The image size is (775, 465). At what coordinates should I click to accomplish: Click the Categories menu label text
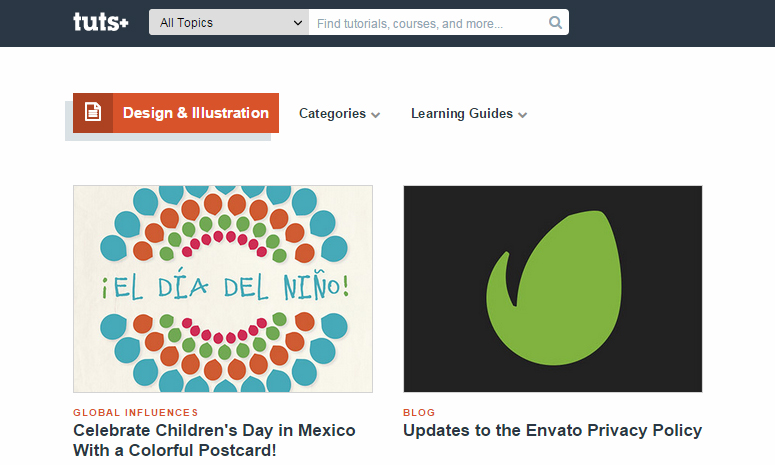(333, 114)
